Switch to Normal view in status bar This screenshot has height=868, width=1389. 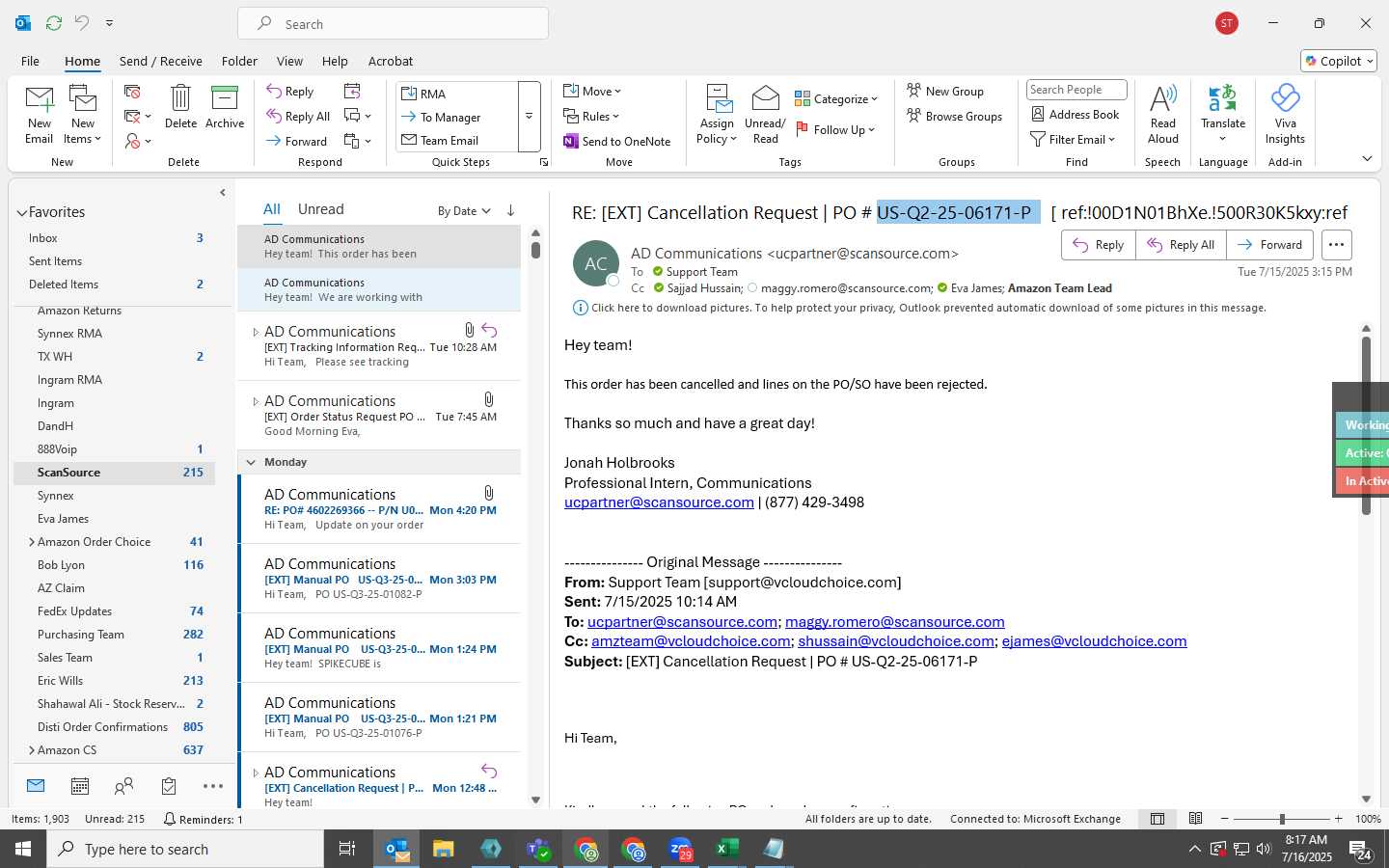pyautogui.click(x=1157, y=819)
